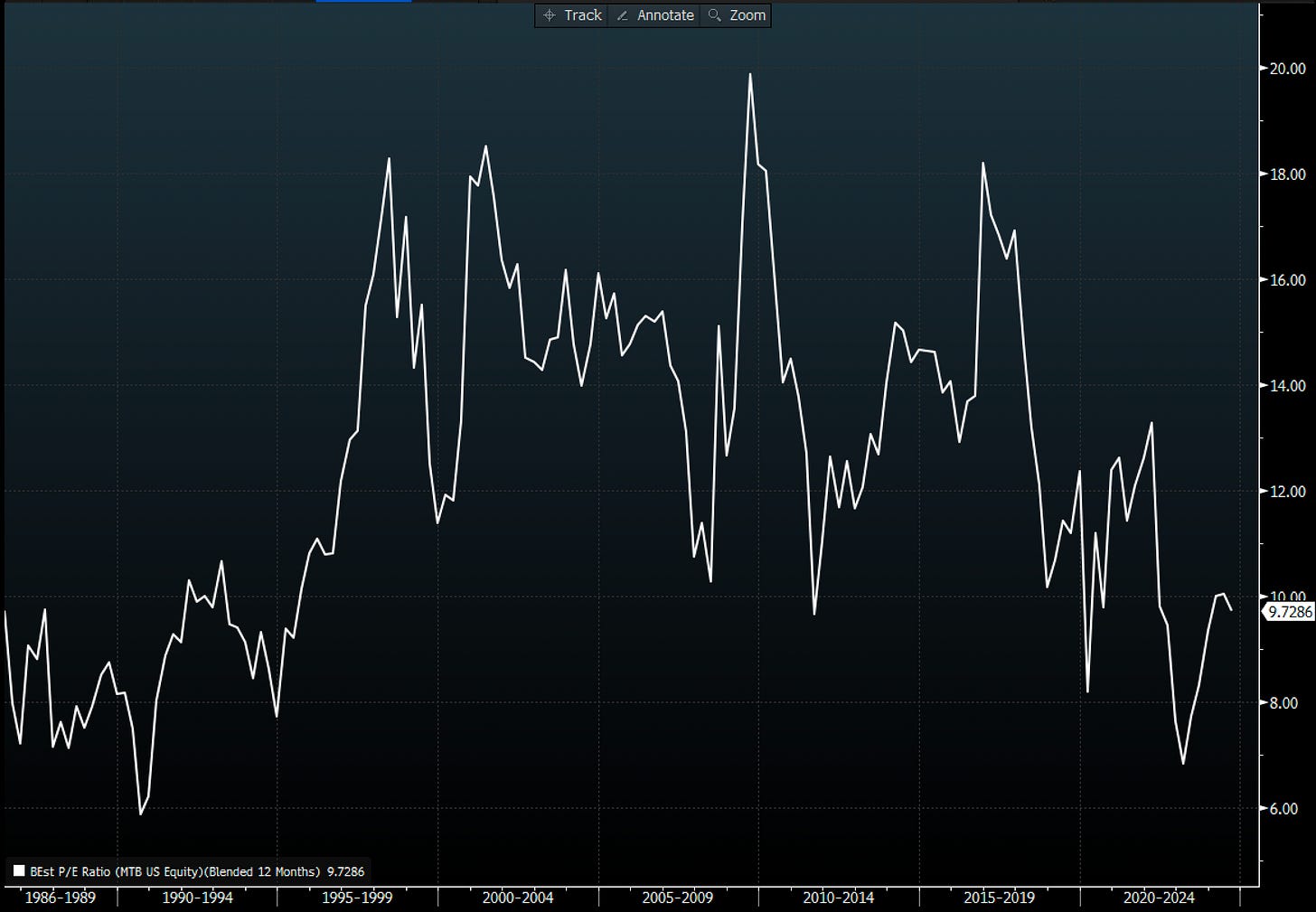
Task: Click the 18.00 value on the y-axis
Action: [x=1287, y=174]
